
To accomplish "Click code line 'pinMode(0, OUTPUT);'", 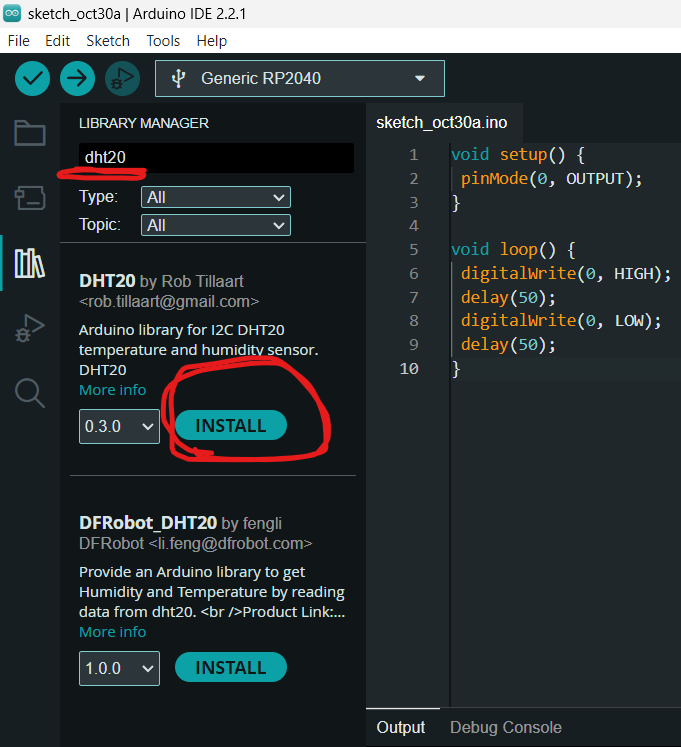I will click(x=551, y=179).
